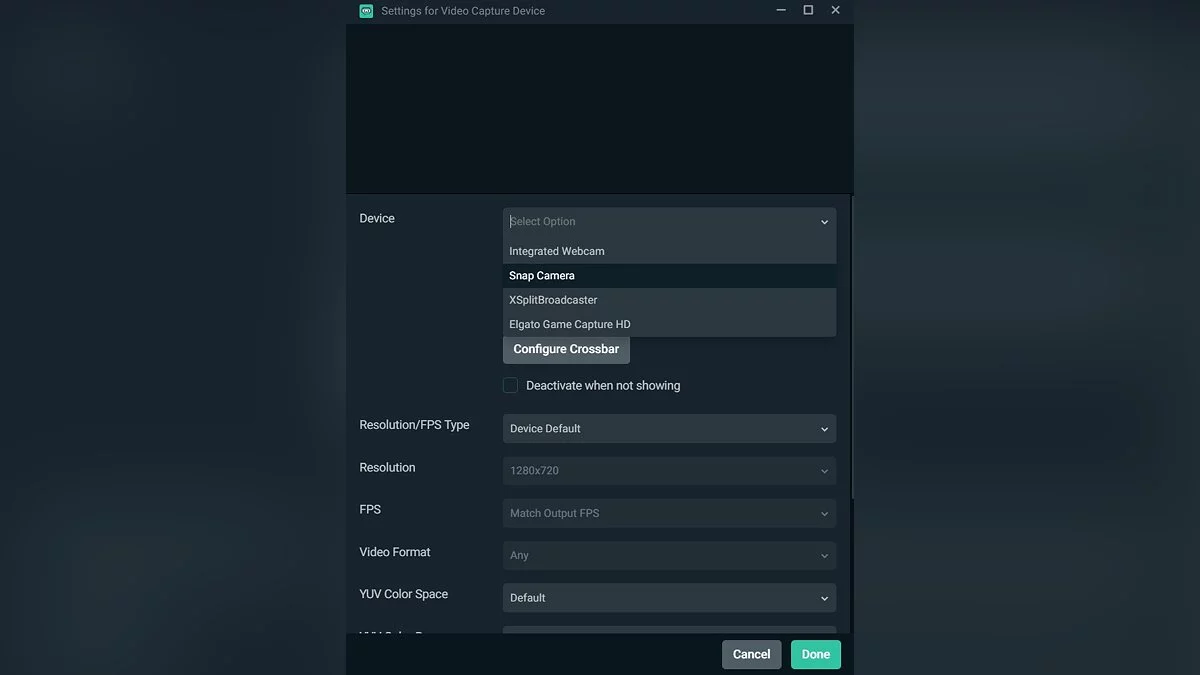Click the Cancel button
1200x675 pixels.
pyautogui.click(x=751, y=655)
